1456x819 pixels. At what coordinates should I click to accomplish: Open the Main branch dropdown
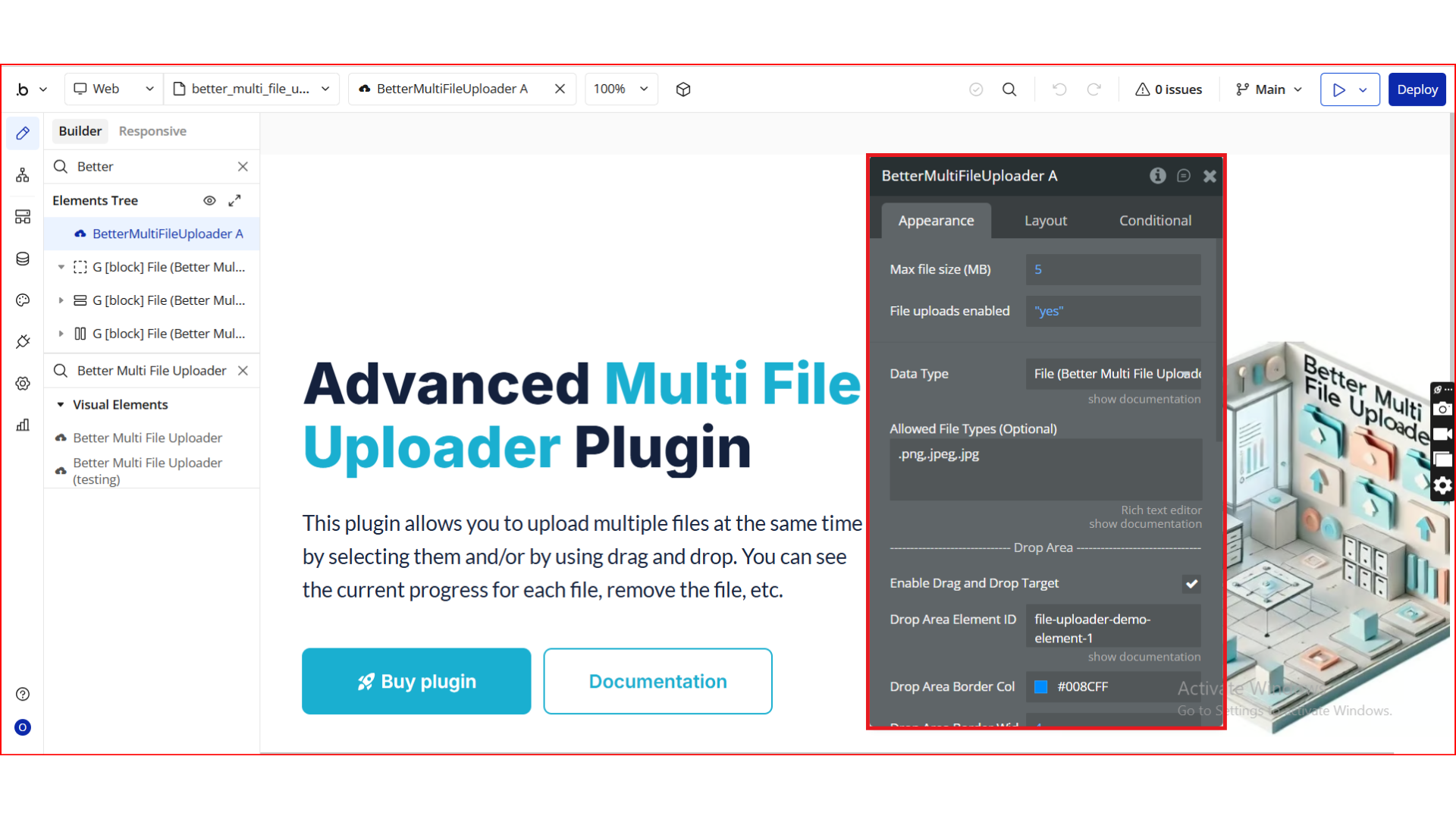pos(1269,89)
